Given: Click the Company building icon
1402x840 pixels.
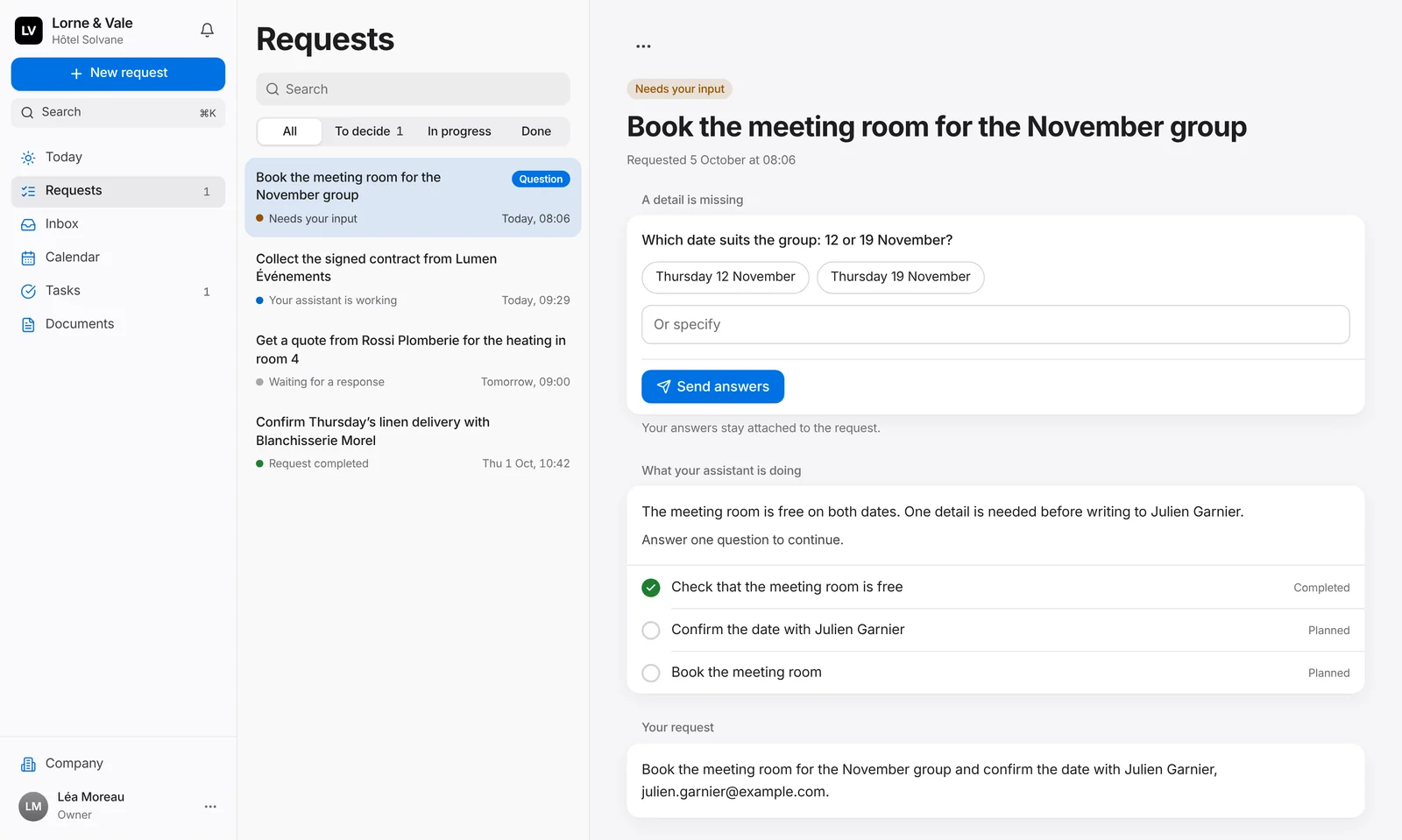Looking at the screenshot, I should [28, 764].
